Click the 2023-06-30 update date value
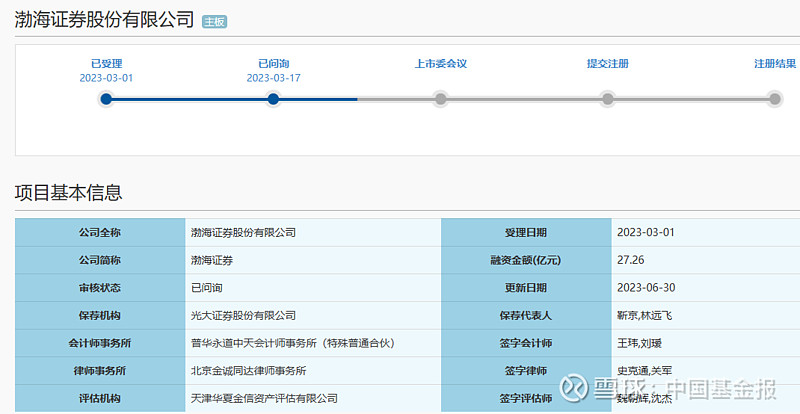Viewport: 800px width, 414px height. point(646,287)
